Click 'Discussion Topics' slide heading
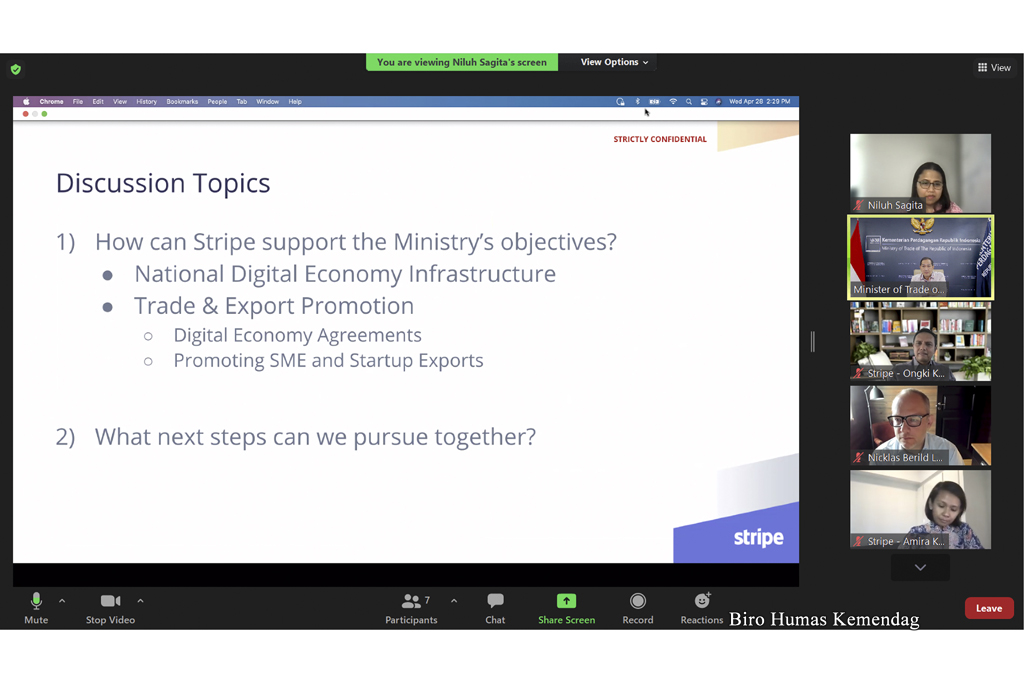1024x682 pixels. pyautogui.click(x=163, y=184)
